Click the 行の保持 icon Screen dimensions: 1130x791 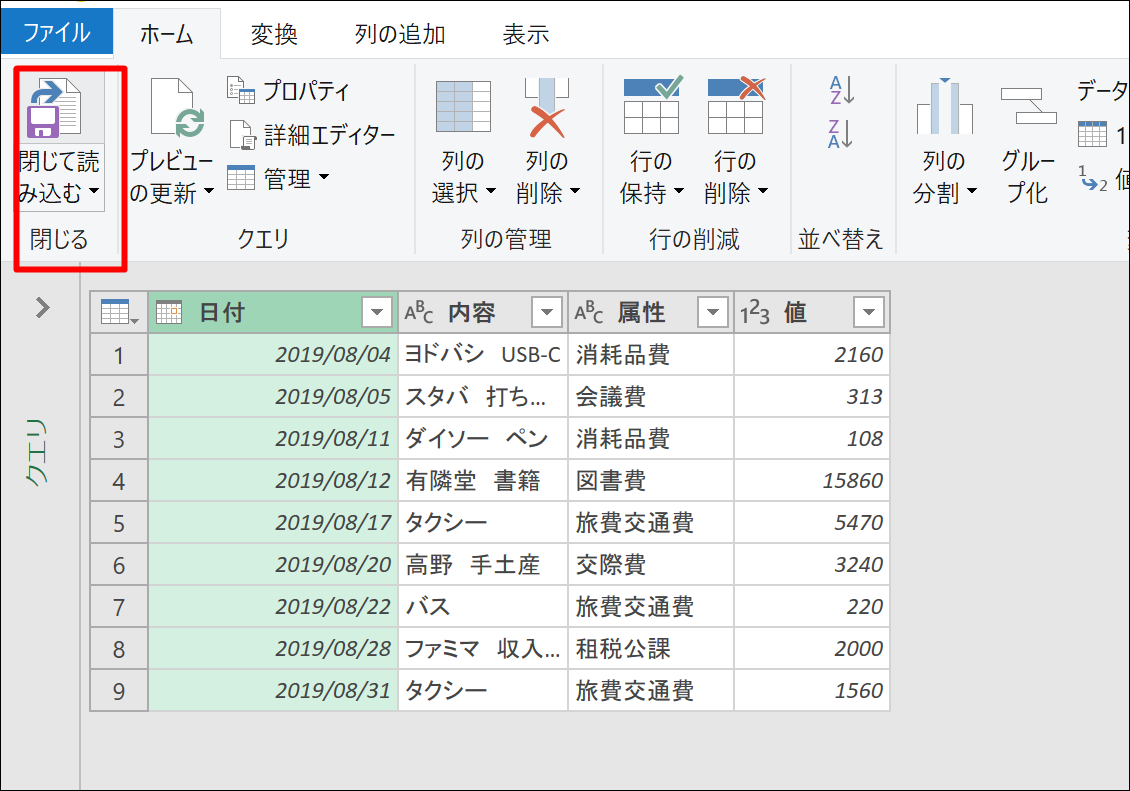point(652,106)
